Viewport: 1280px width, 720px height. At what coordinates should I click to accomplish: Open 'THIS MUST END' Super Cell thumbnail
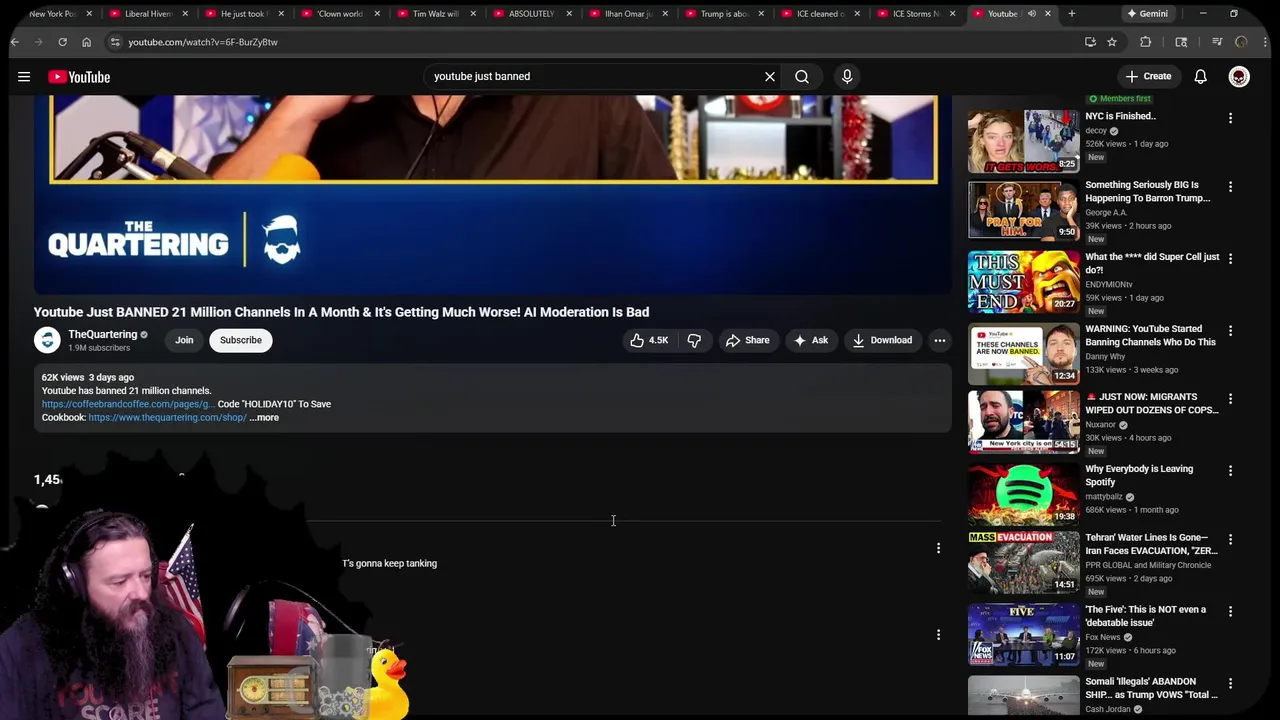(x=1023, y=282)
